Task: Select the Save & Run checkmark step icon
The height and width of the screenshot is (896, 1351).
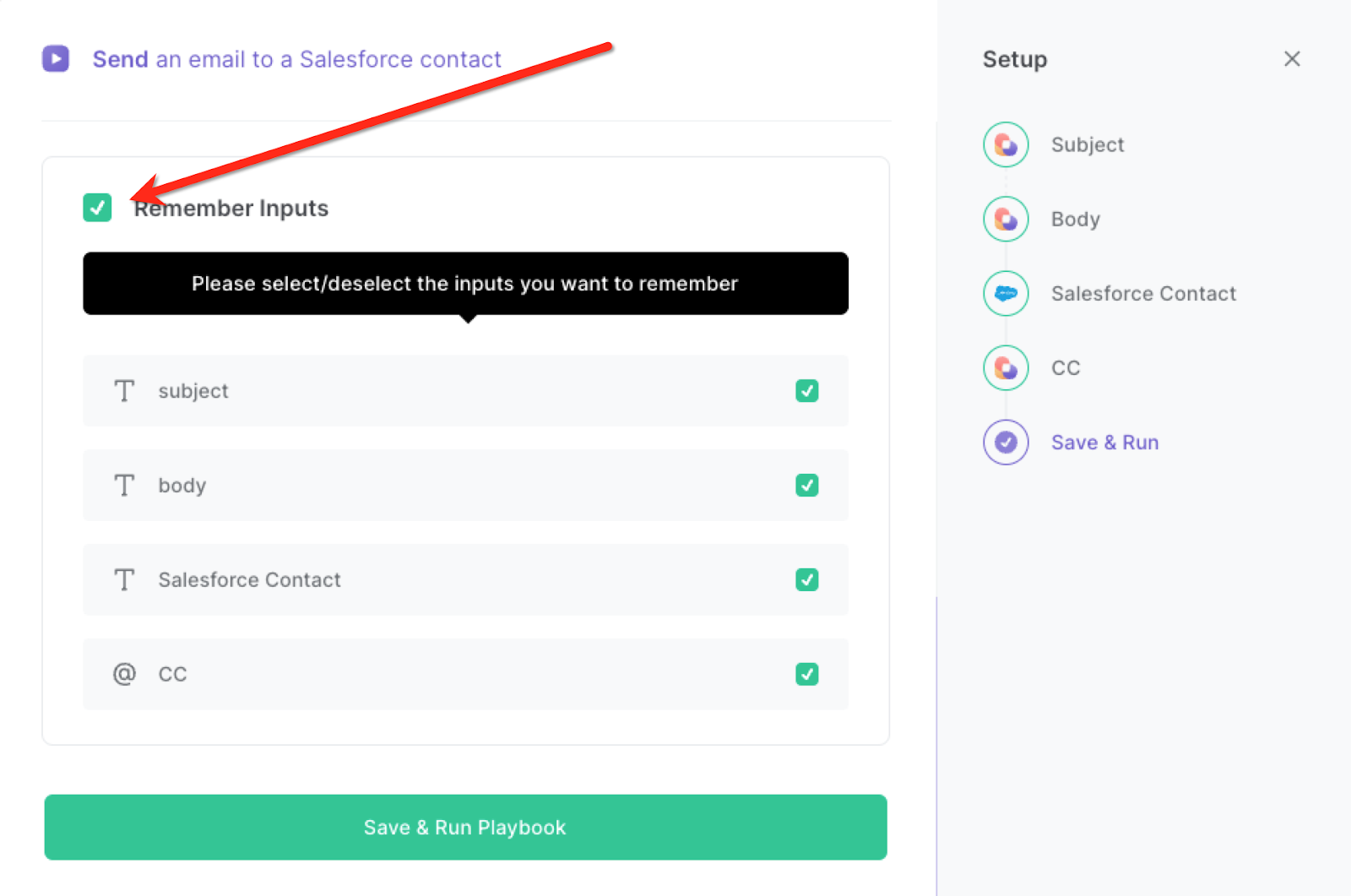Action: (x=1006, y=442)
